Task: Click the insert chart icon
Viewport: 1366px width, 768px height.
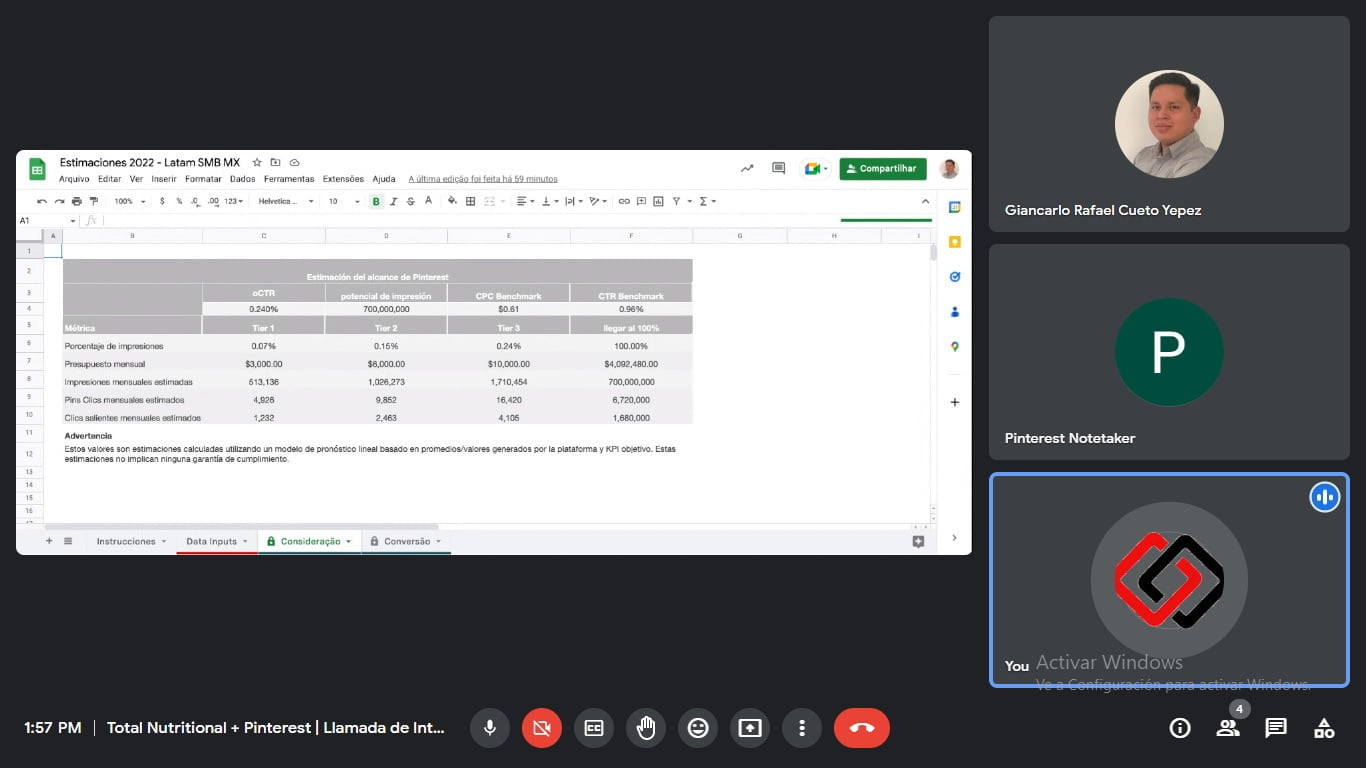Action: (x=658, y=201)
